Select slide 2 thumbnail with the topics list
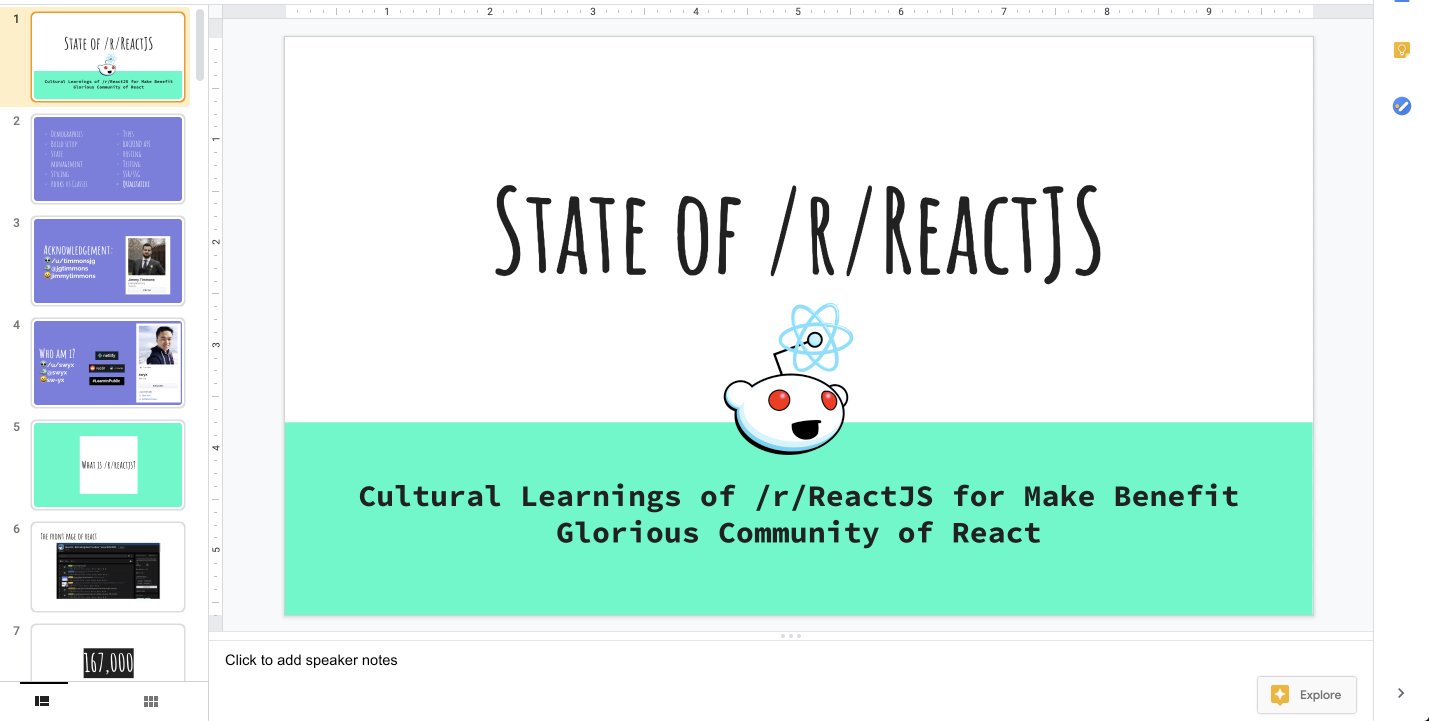Viewport: 1429px width, 721px height. pyautogui.click(x=108, y=159)
